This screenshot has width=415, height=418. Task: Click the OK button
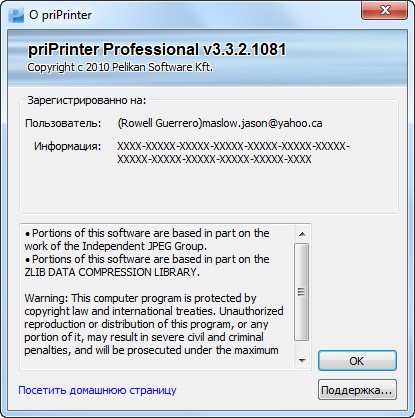coord(357,361)
